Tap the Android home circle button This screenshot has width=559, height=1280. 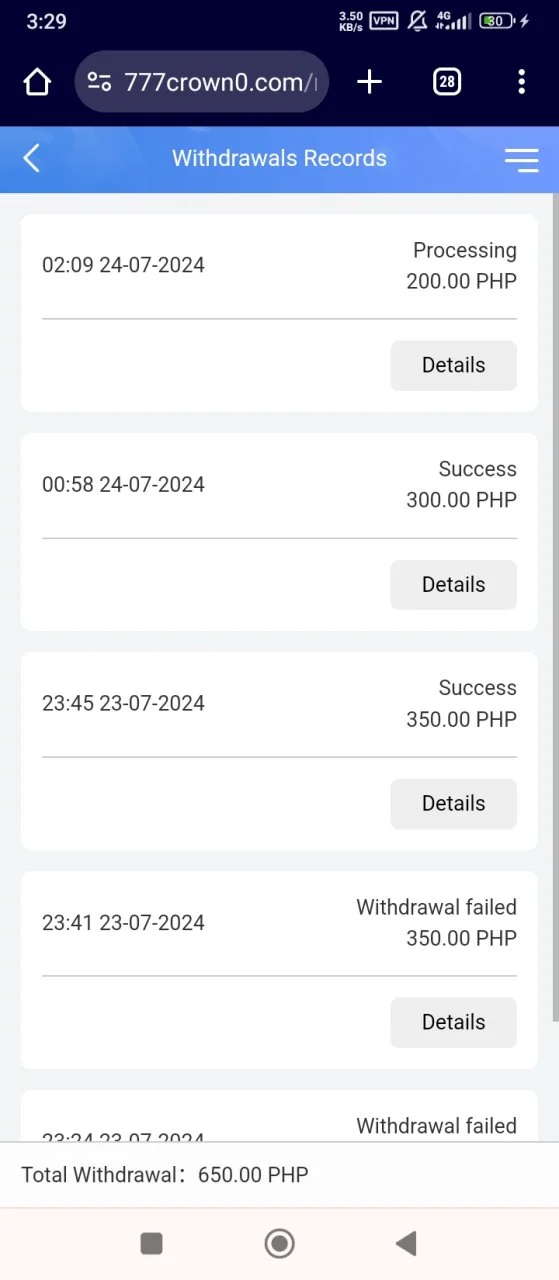pos(279,1243)
